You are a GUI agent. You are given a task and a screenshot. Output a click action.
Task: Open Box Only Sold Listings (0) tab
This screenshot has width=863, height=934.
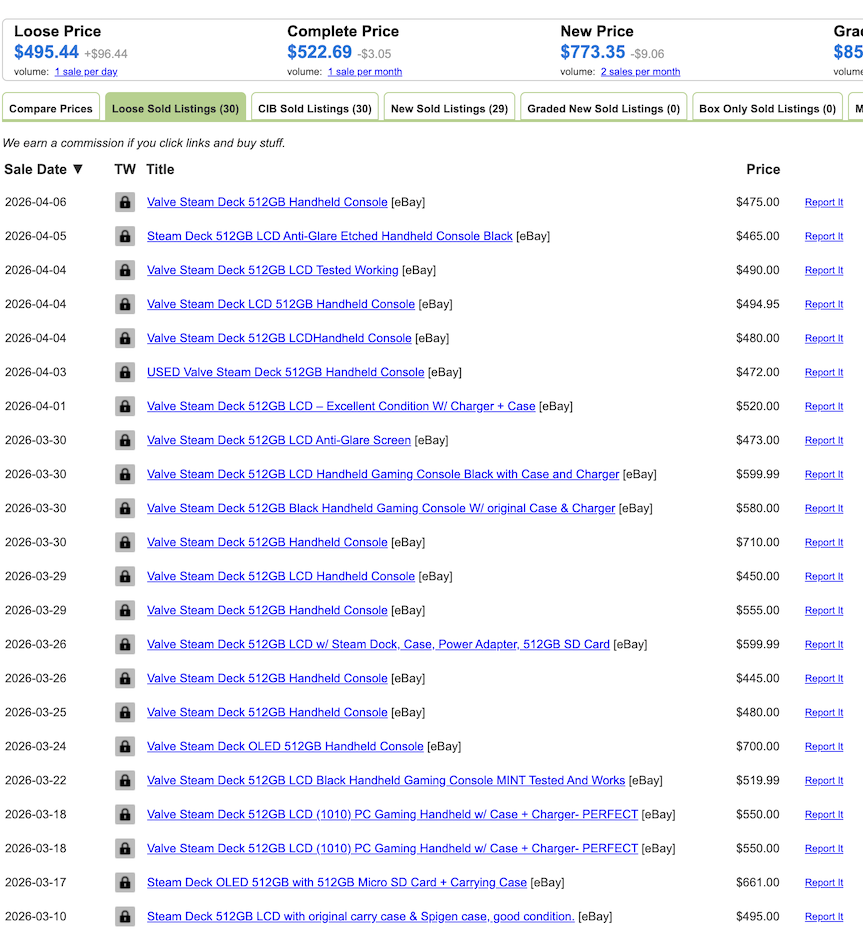tap(767, 108)
